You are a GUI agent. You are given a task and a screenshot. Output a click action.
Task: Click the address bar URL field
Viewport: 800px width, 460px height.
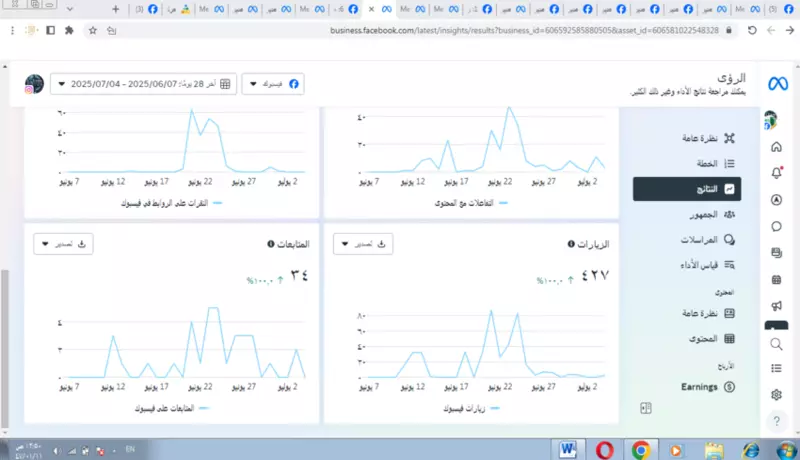tap(524, 31)
